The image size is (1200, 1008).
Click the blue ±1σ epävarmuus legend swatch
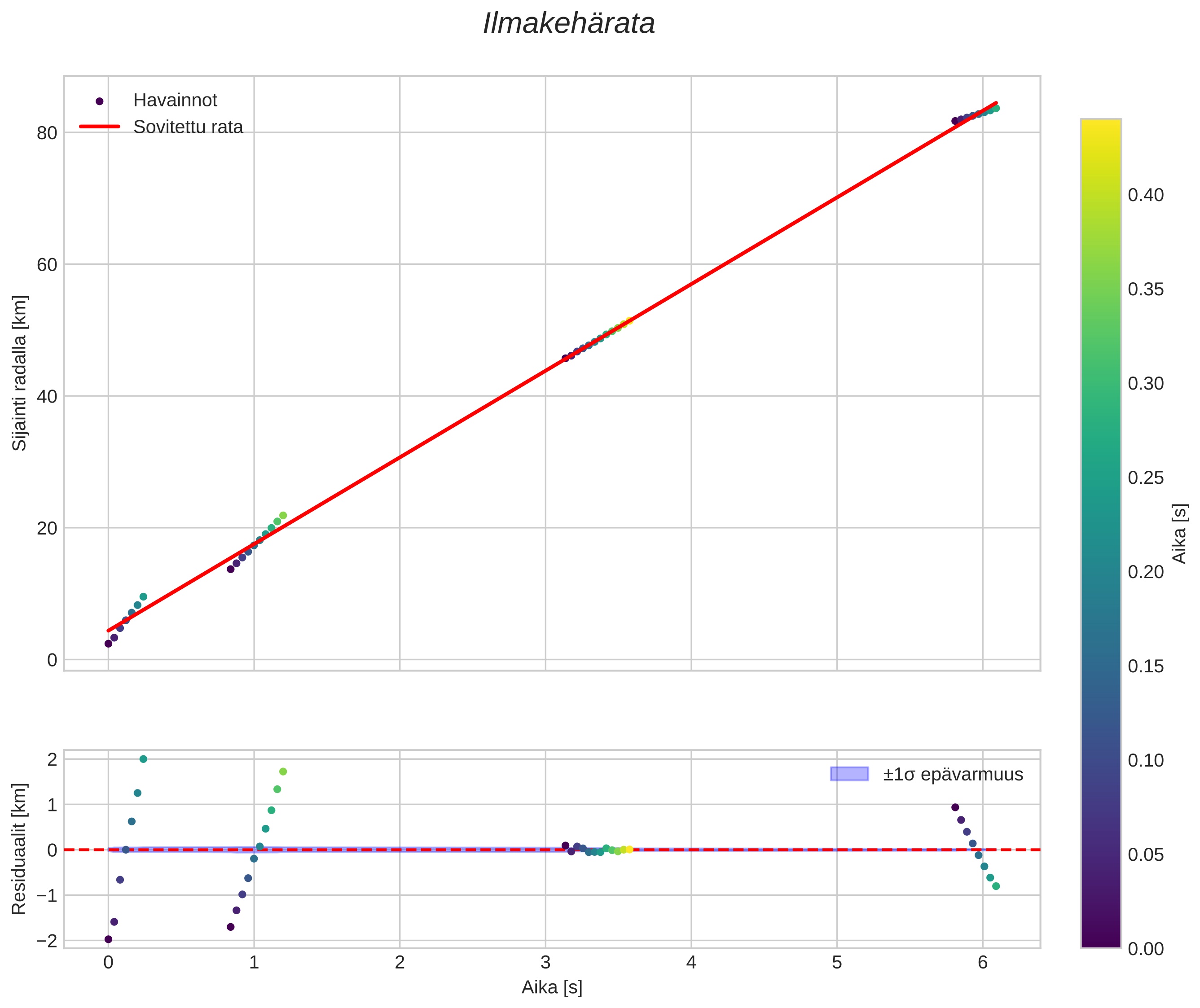tap(849, 774)
